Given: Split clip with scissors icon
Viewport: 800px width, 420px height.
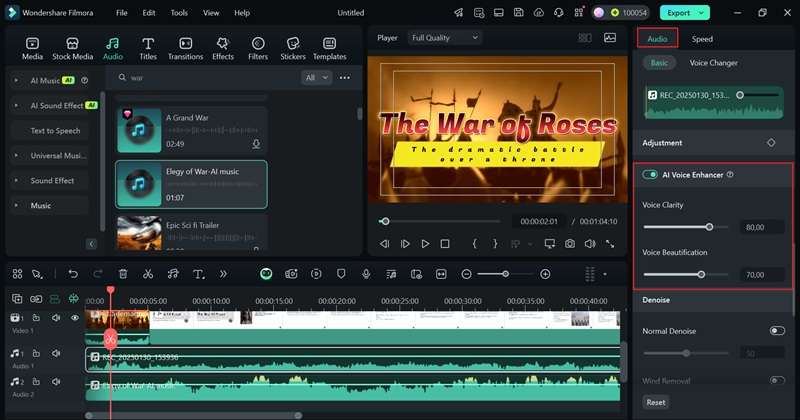Looking at the screenshot, I should [148, 274].
